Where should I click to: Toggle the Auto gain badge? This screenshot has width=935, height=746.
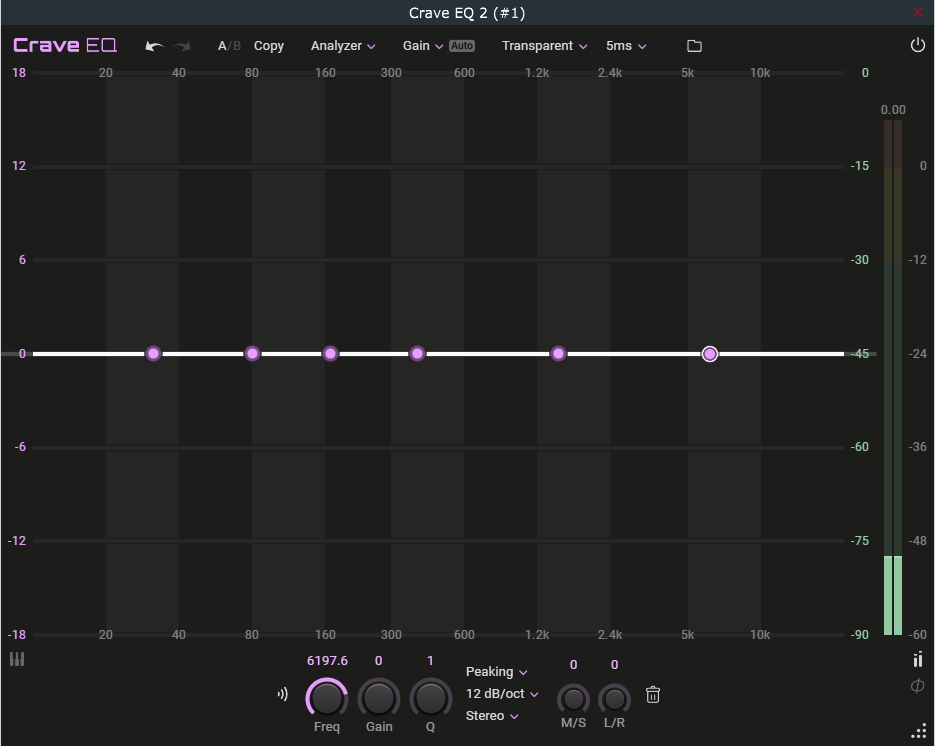point(462,45)
